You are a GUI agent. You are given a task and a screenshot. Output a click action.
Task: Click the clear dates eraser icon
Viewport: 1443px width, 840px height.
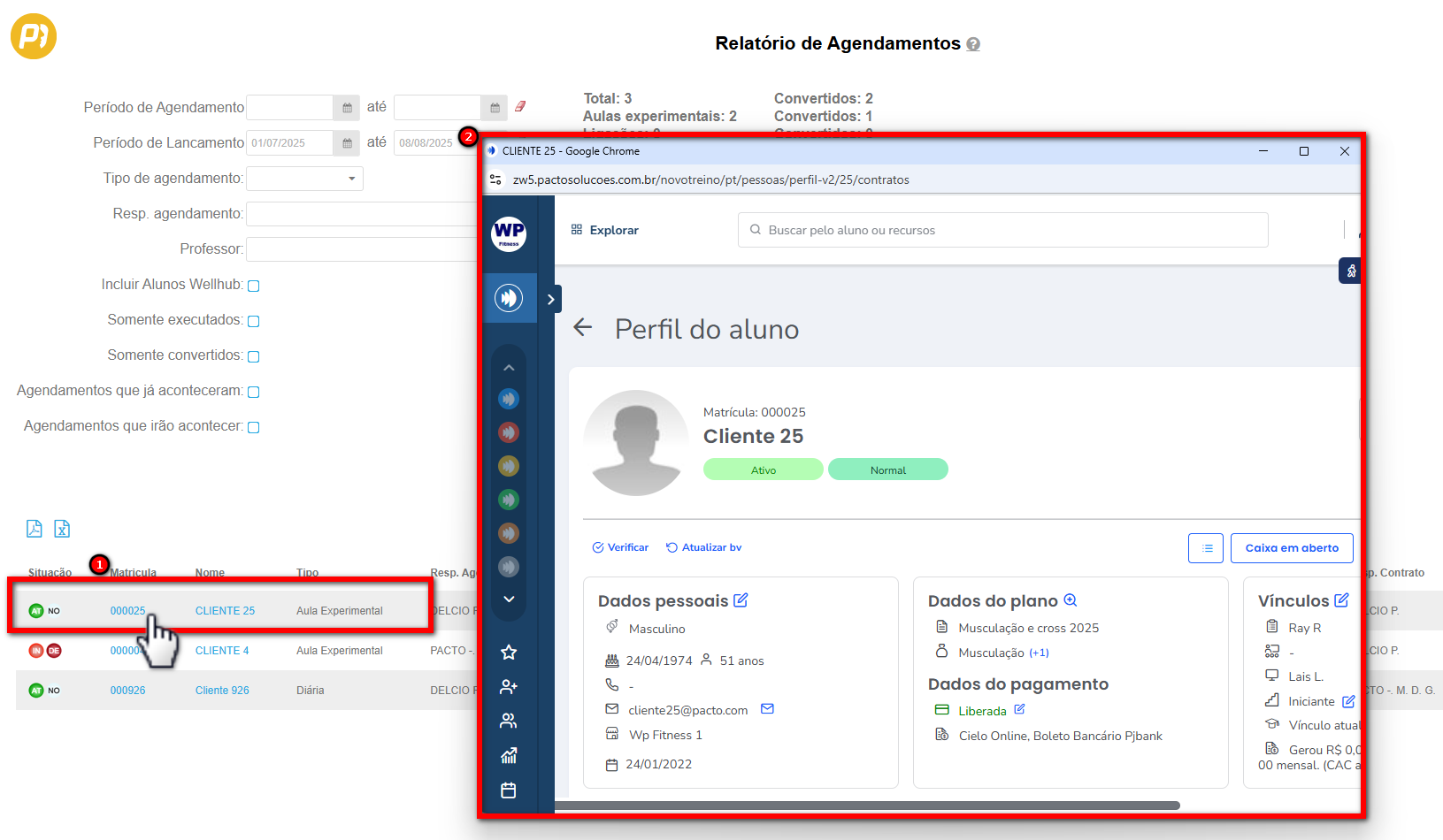tap(520, 107)
